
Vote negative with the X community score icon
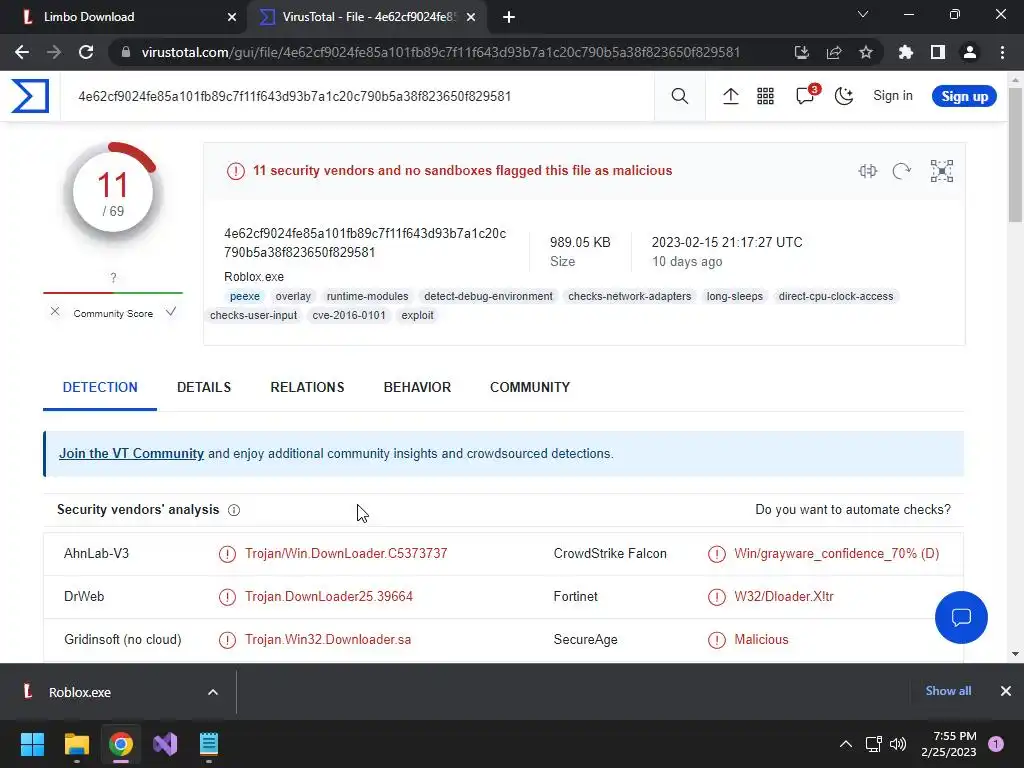pos(55,312)
